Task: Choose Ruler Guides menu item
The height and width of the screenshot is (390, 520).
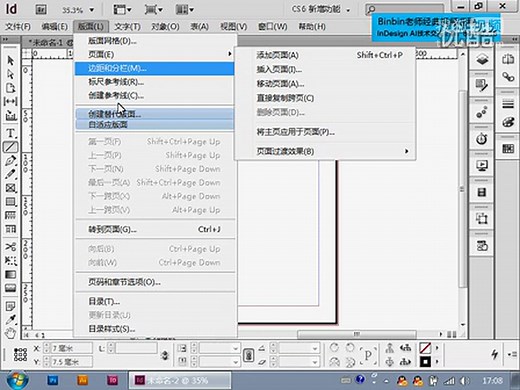Action: click(x=154, y=82)
